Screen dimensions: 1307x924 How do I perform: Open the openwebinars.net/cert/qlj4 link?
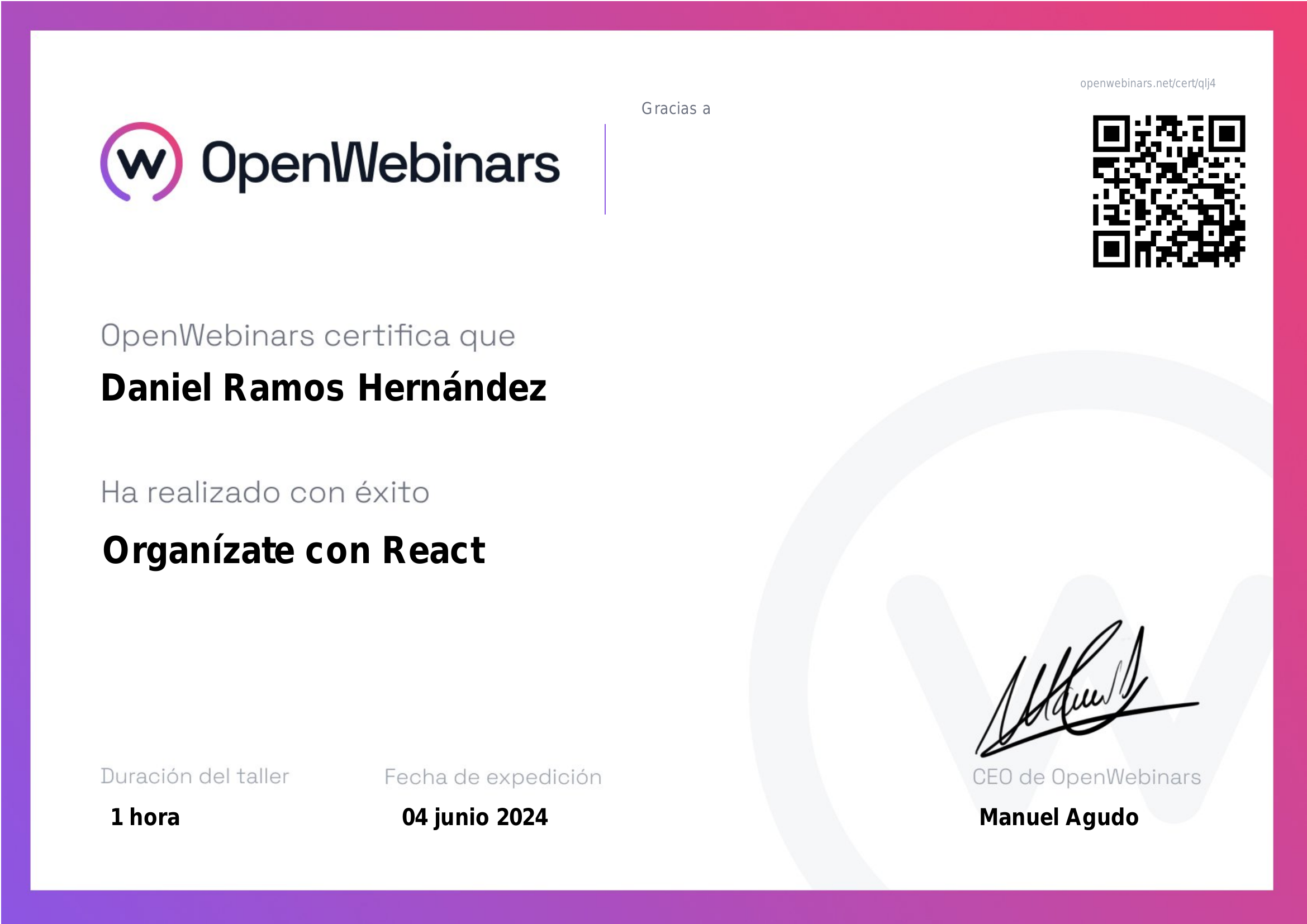point(1148,84)
